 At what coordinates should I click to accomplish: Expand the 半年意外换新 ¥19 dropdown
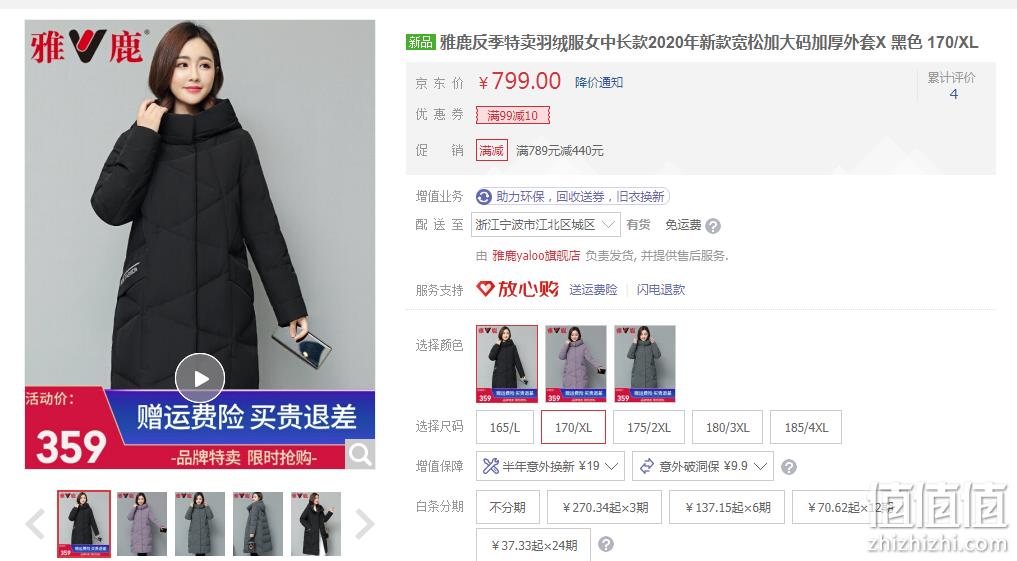551,466
